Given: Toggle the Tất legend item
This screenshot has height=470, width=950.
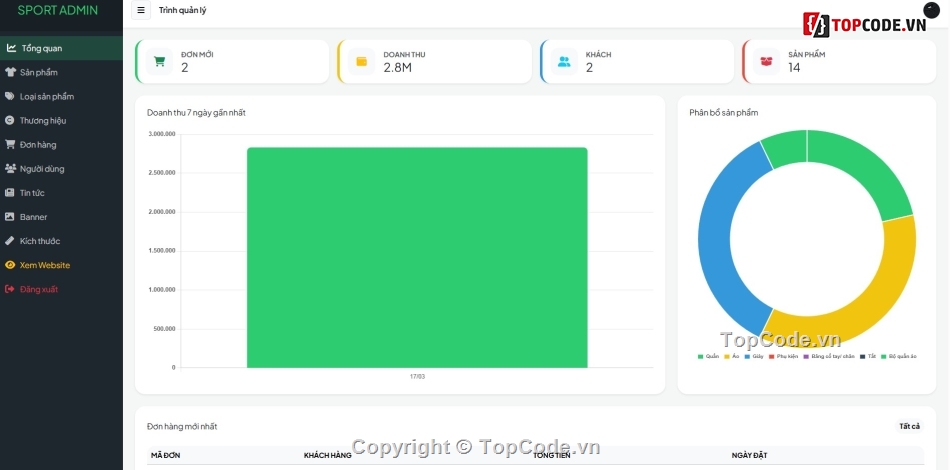Looking at the screenshot, I should click(x=868, y=356).
